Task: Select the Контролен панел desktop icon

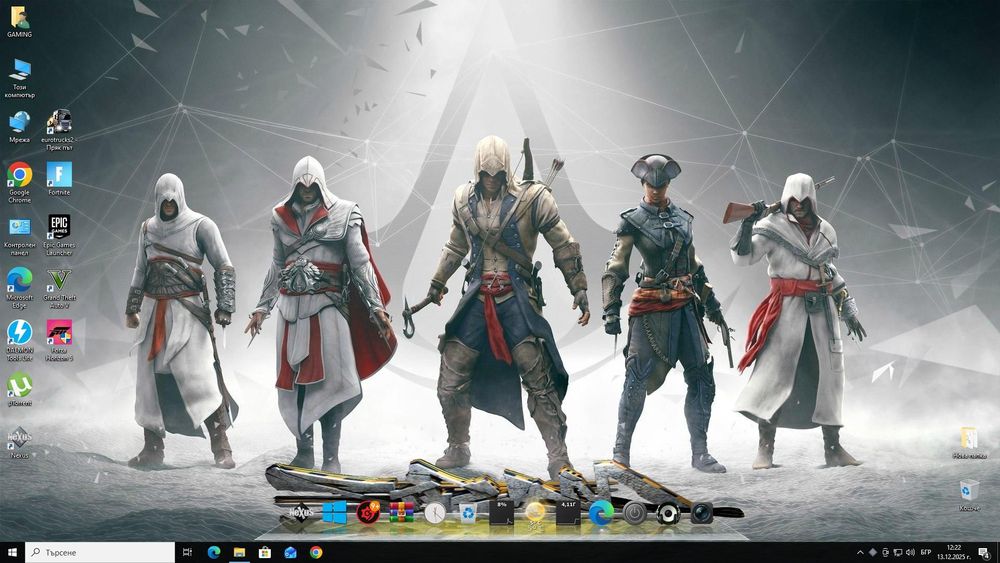Action: tap(19, 236)
